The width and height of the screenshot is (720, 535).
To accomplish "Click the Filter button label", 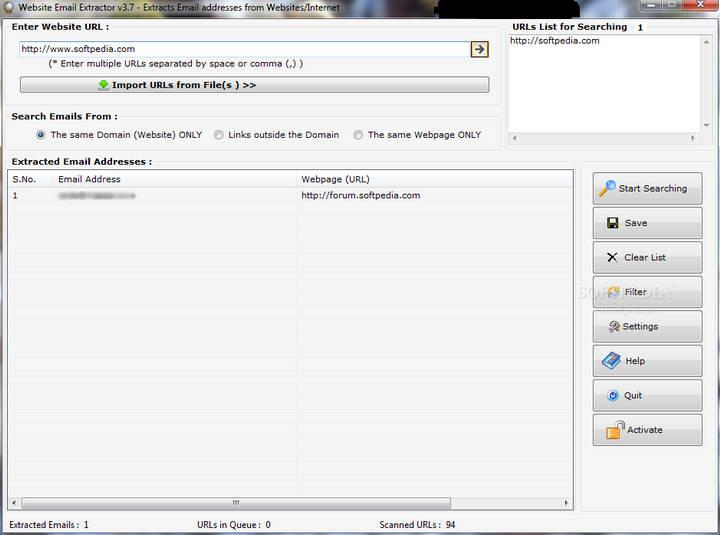I will 636,292.
